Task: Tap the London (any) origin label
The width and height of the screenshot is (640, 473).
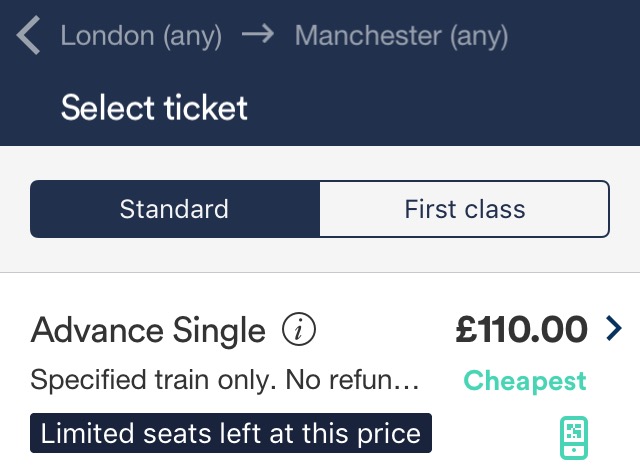Action: [x=141, y=37]
